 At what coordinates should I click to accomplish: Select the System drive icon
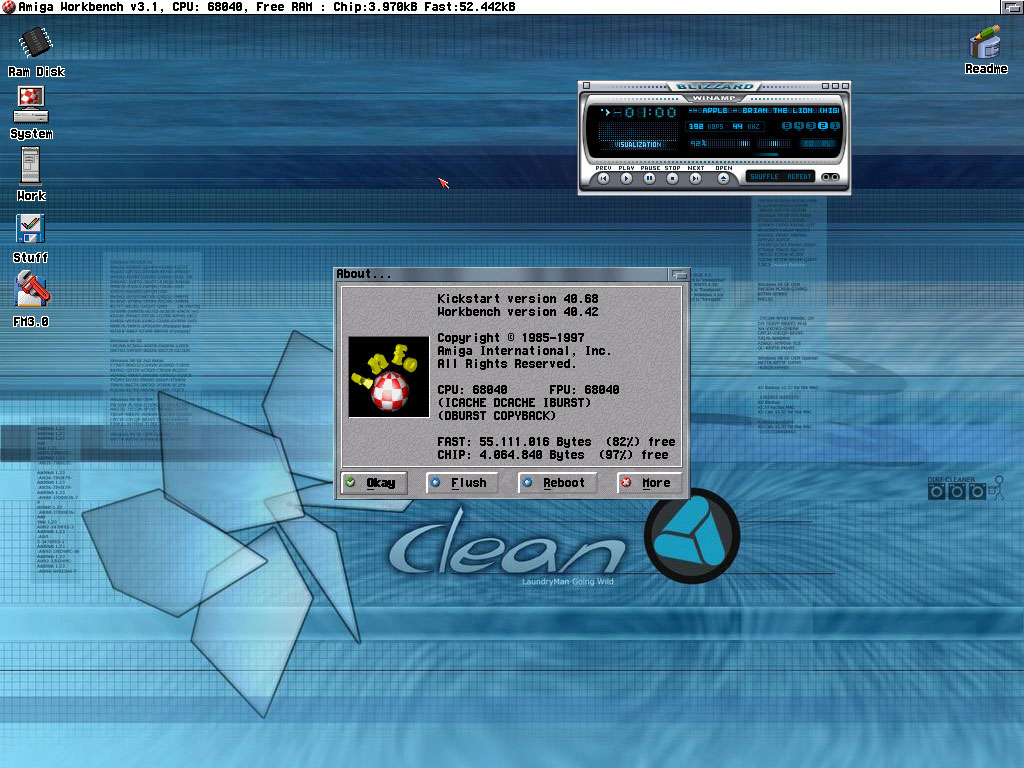(31, 114)
